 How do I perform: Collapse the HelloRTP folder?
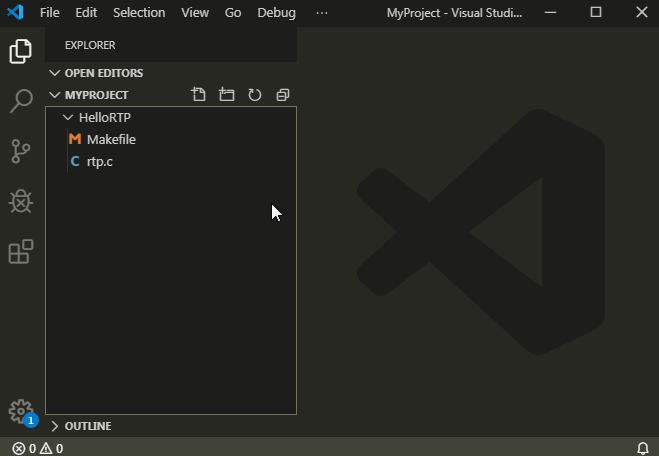(104, 118)
